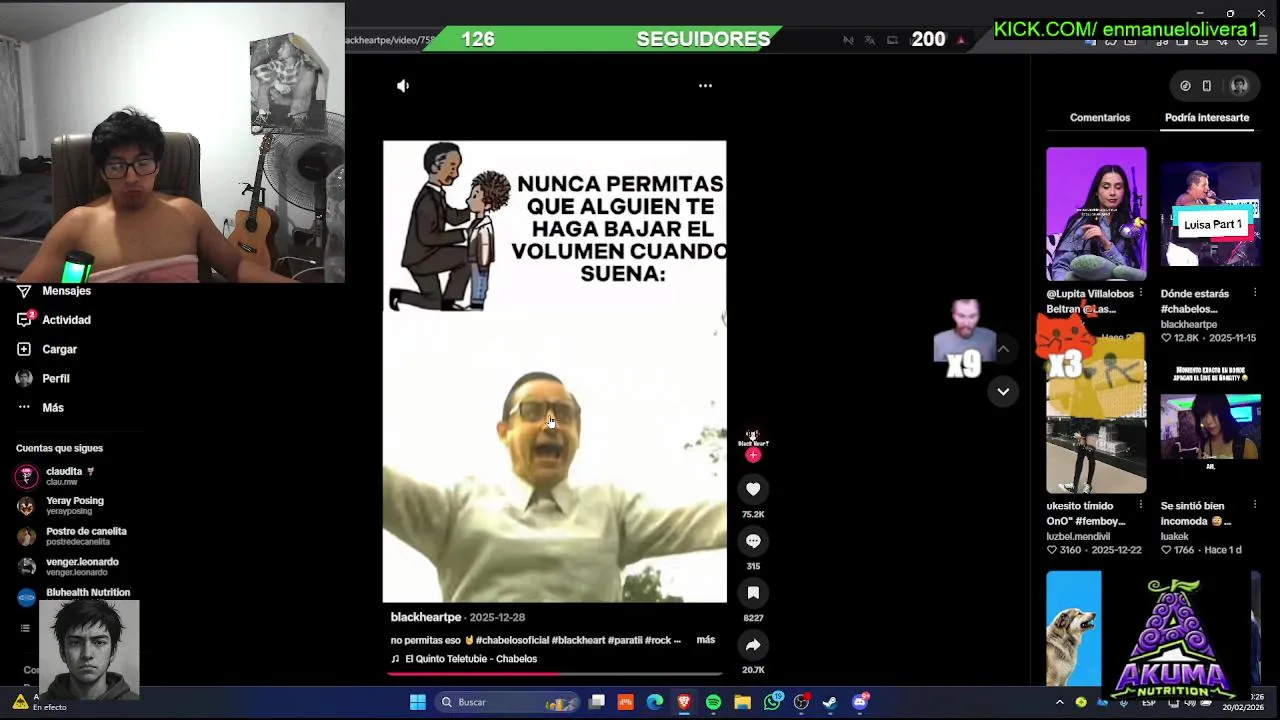The image size is (1280, 720).
Task: Open the wolf video thumbnail in recommendations
Action: coord(1074,628)
